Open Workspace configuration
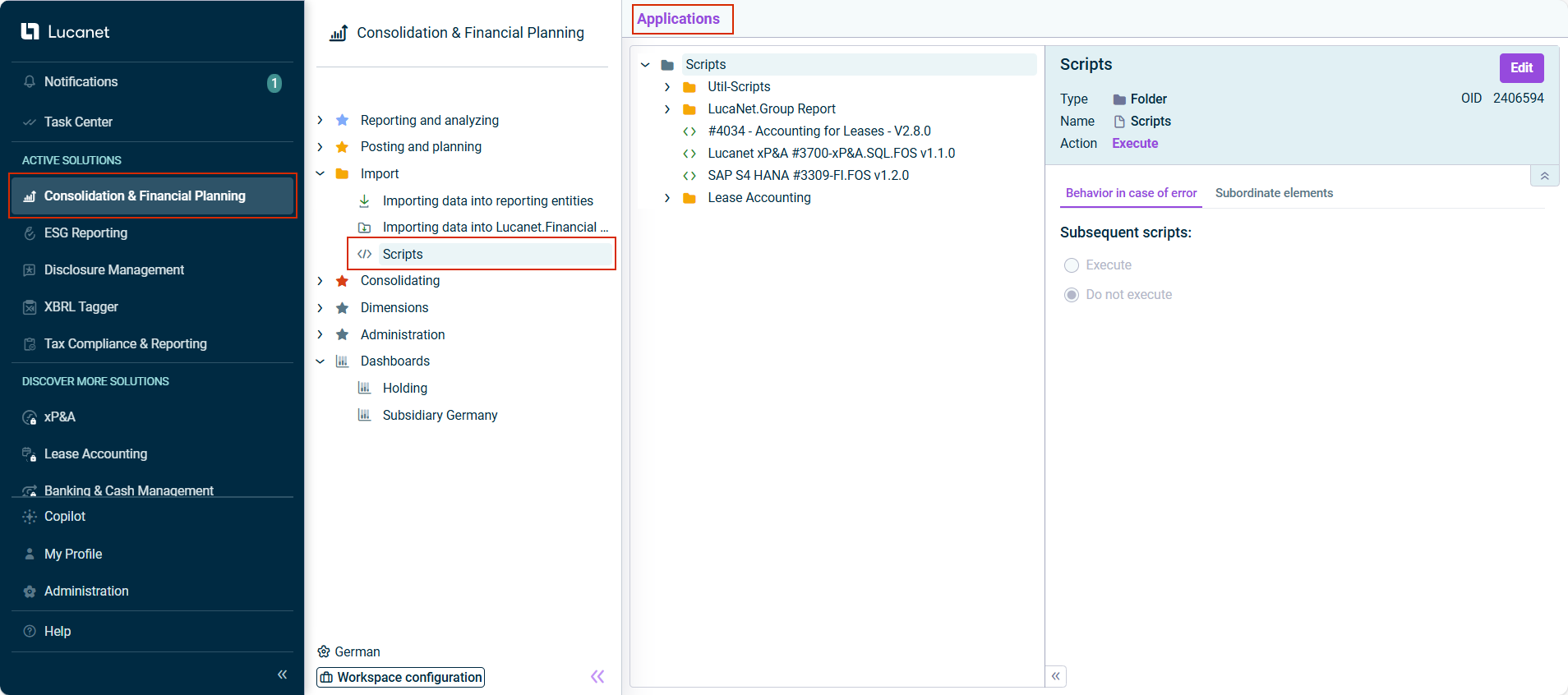 pyautogui.click(x=401, y=678)
